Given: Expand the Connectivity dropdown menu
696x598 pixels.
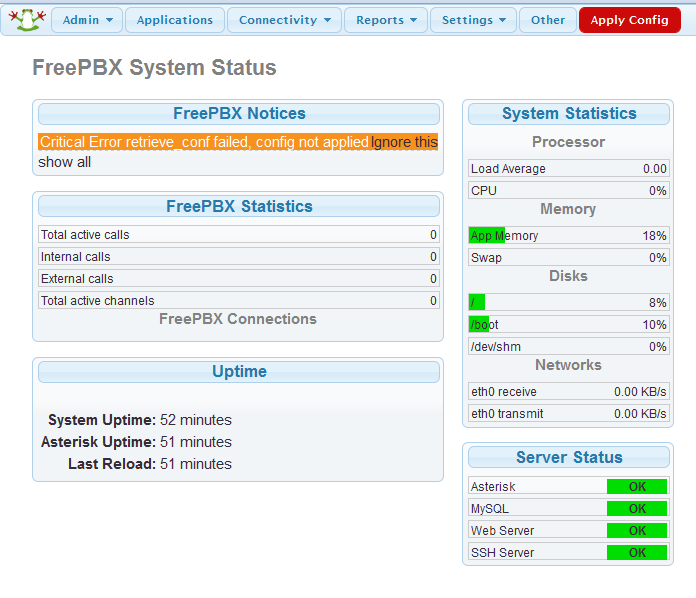Looking at the screenshot, I should point(285,20).
